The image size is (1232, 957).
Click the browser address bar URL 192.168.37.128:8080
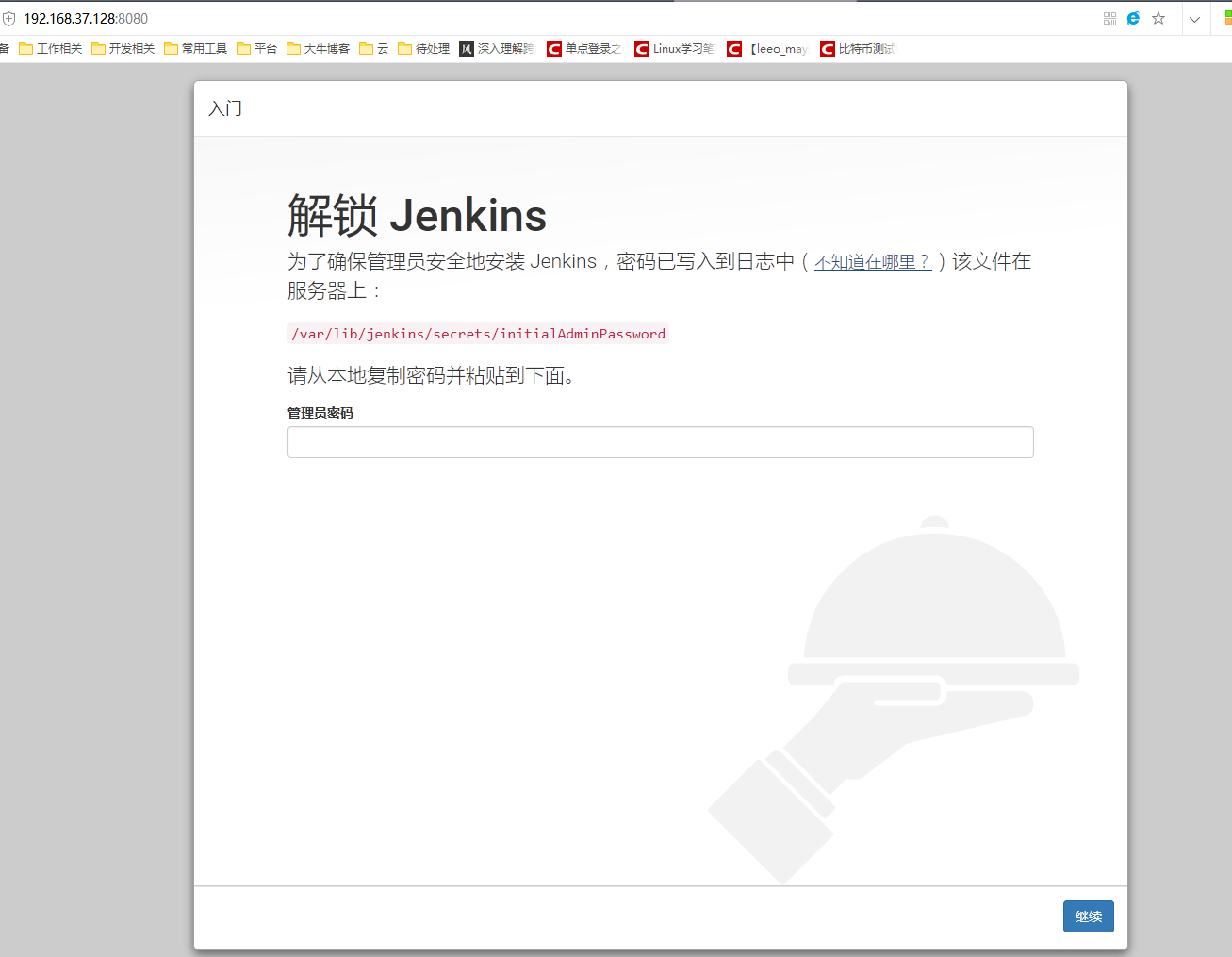click(86, 19)
